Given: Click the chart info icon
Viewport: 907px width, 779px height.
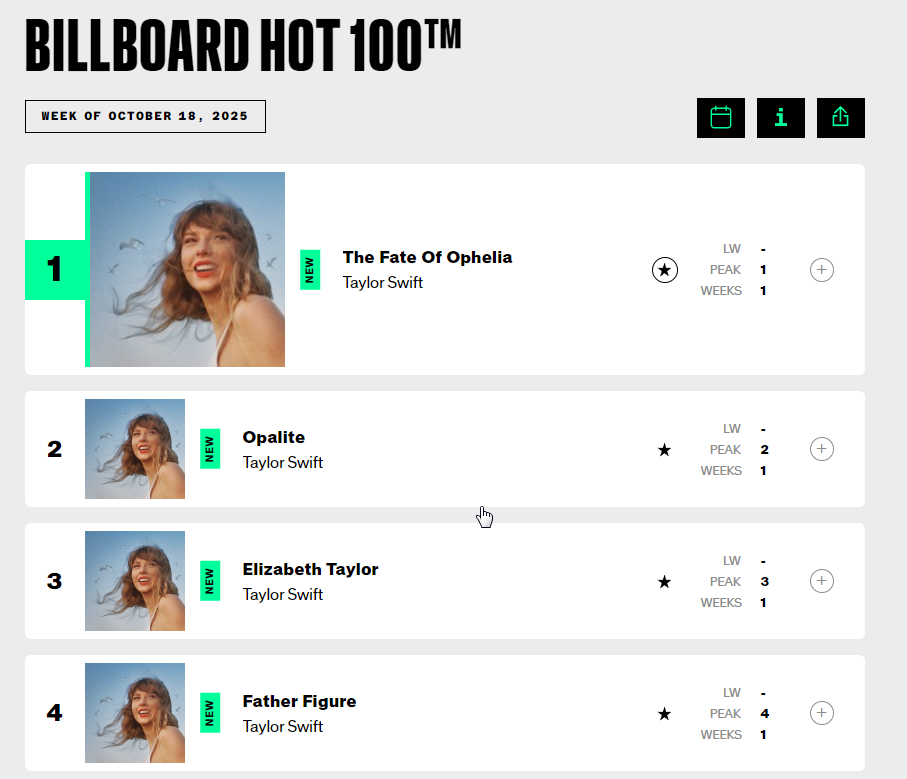Looking at the screenshot, I should coord(781,118).
